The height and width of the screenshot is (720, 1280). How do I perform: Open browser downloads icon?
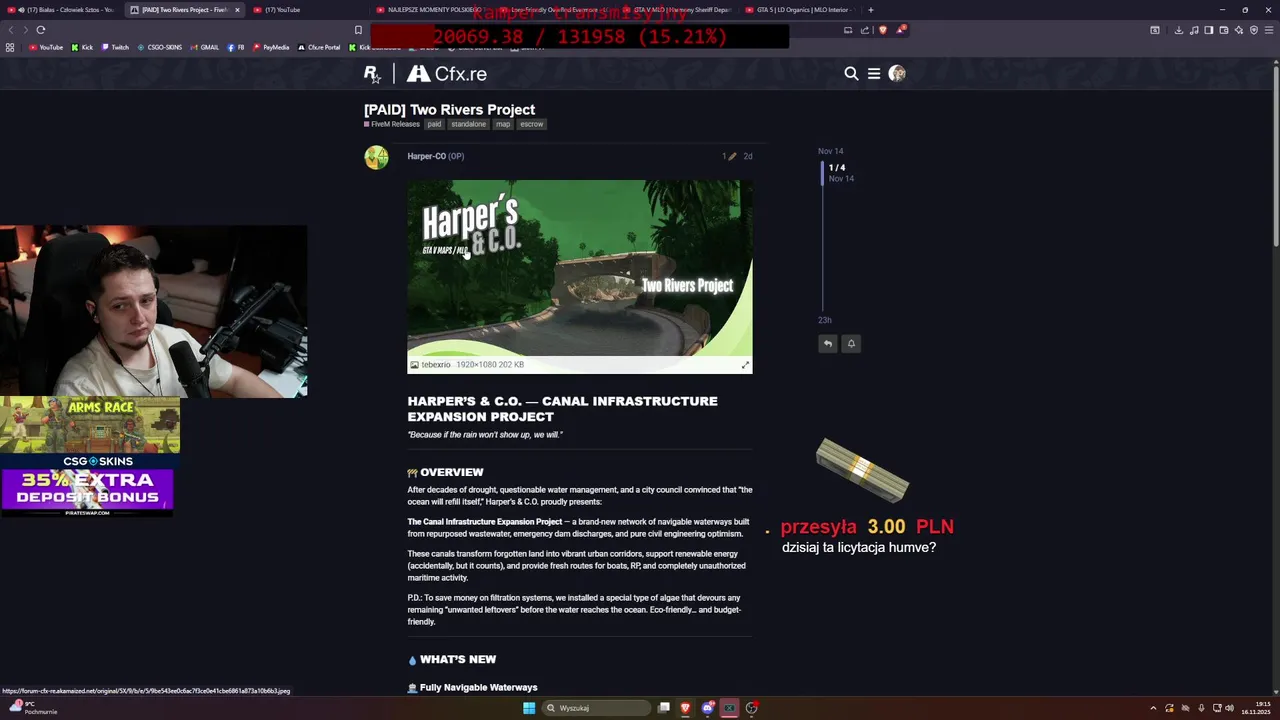tap(1179, 30)
